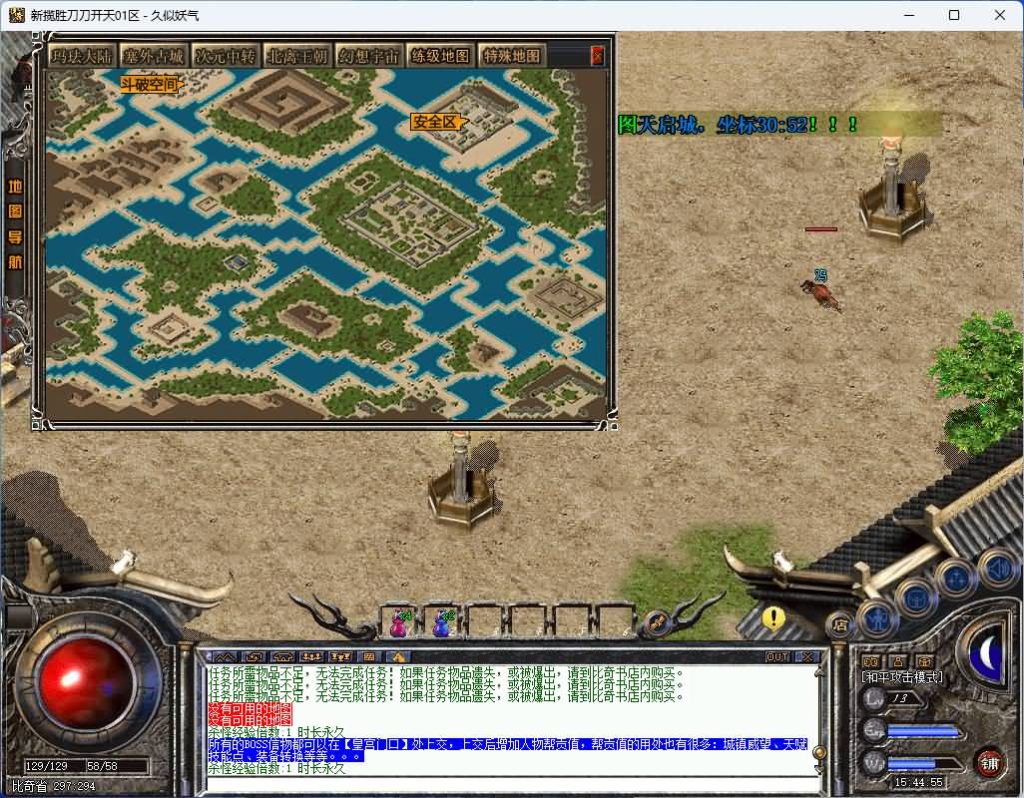Switch to 玛法大陆 map tab
Screen dimensions: 1024x798
point(82,56)
